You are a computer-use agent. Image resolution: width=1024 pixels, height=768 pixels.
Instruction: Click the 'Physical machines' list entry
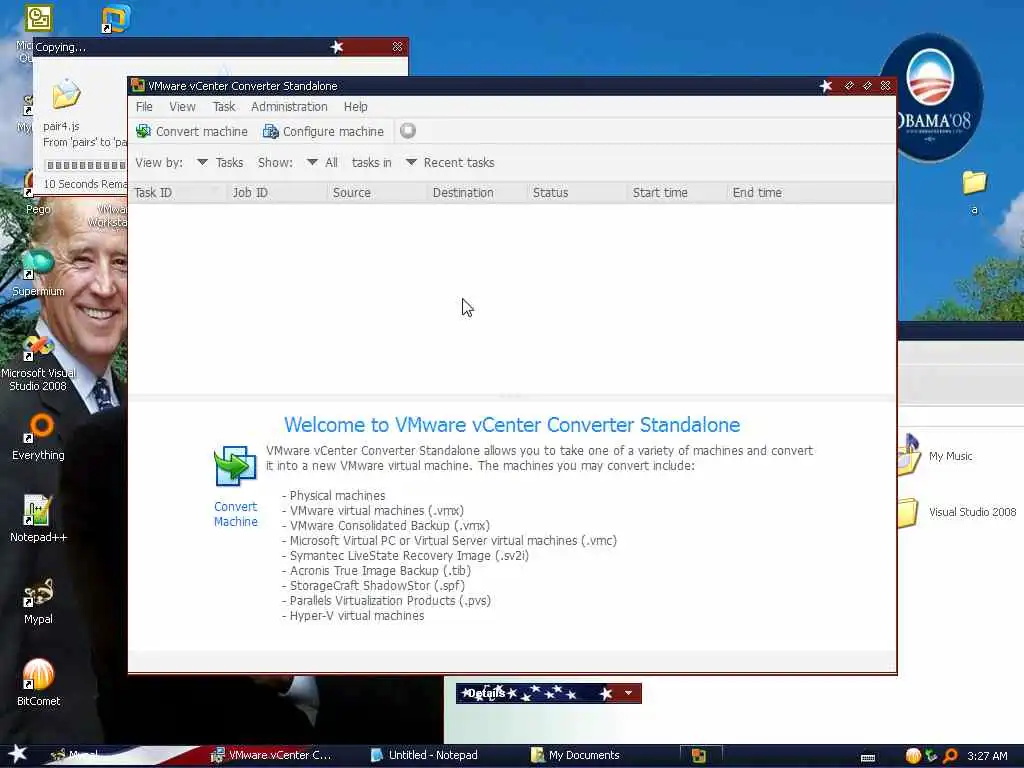coord(337,496)
